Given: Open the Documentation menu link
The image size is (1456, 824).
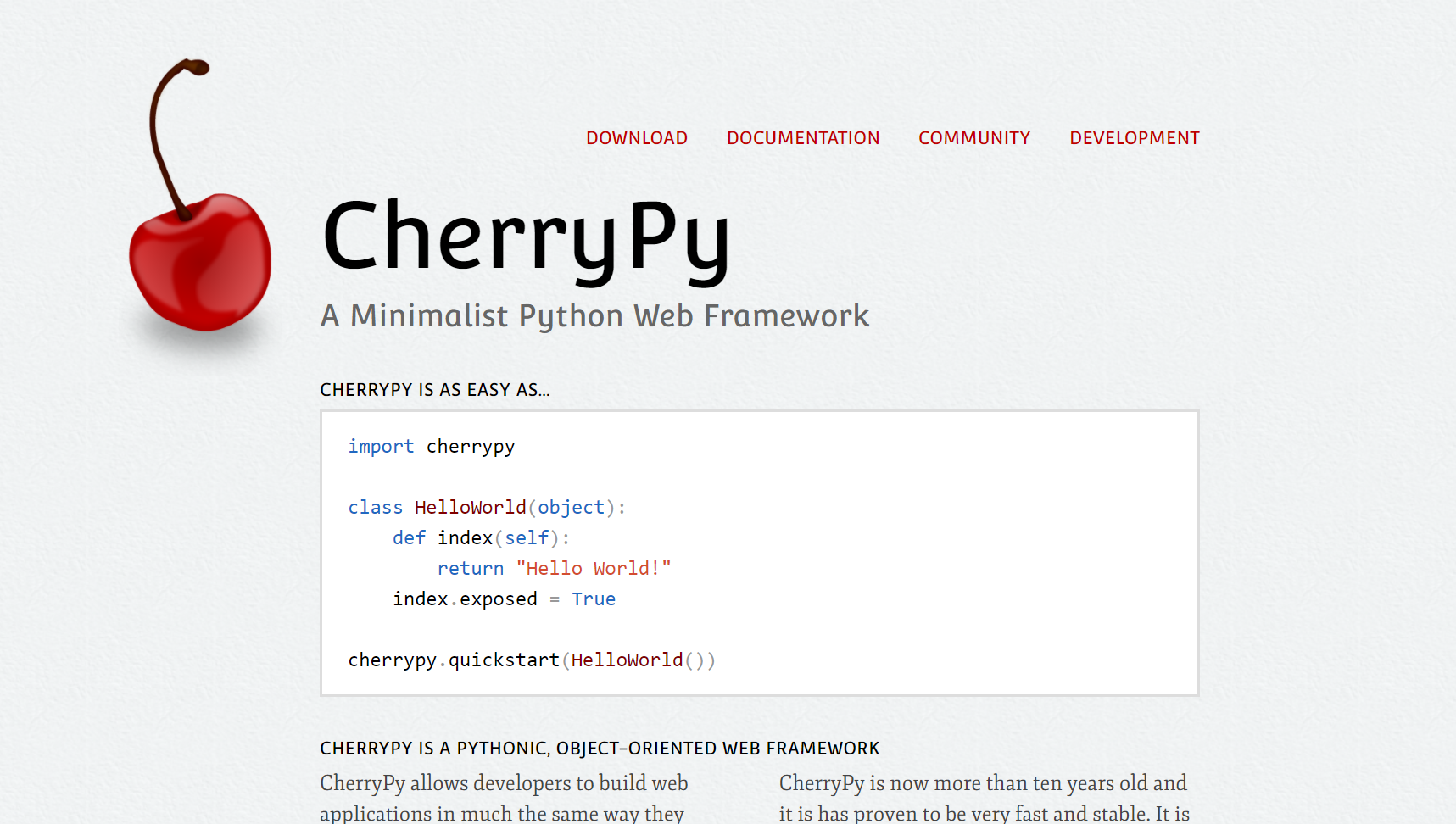Looking at the screenshot, I should coord(803,138).
